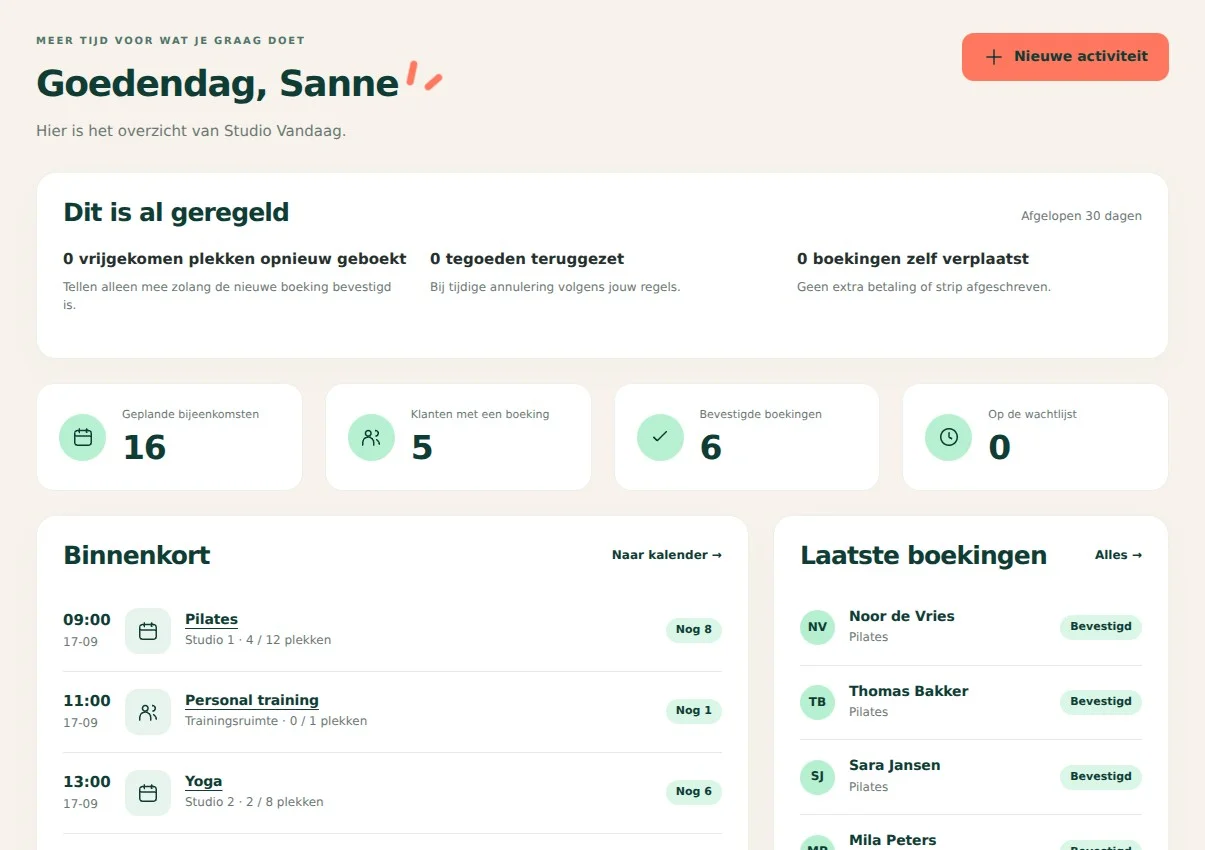1205x850 pixels.
Task: Open the Personal training activity link
Action: coord(252,700)
